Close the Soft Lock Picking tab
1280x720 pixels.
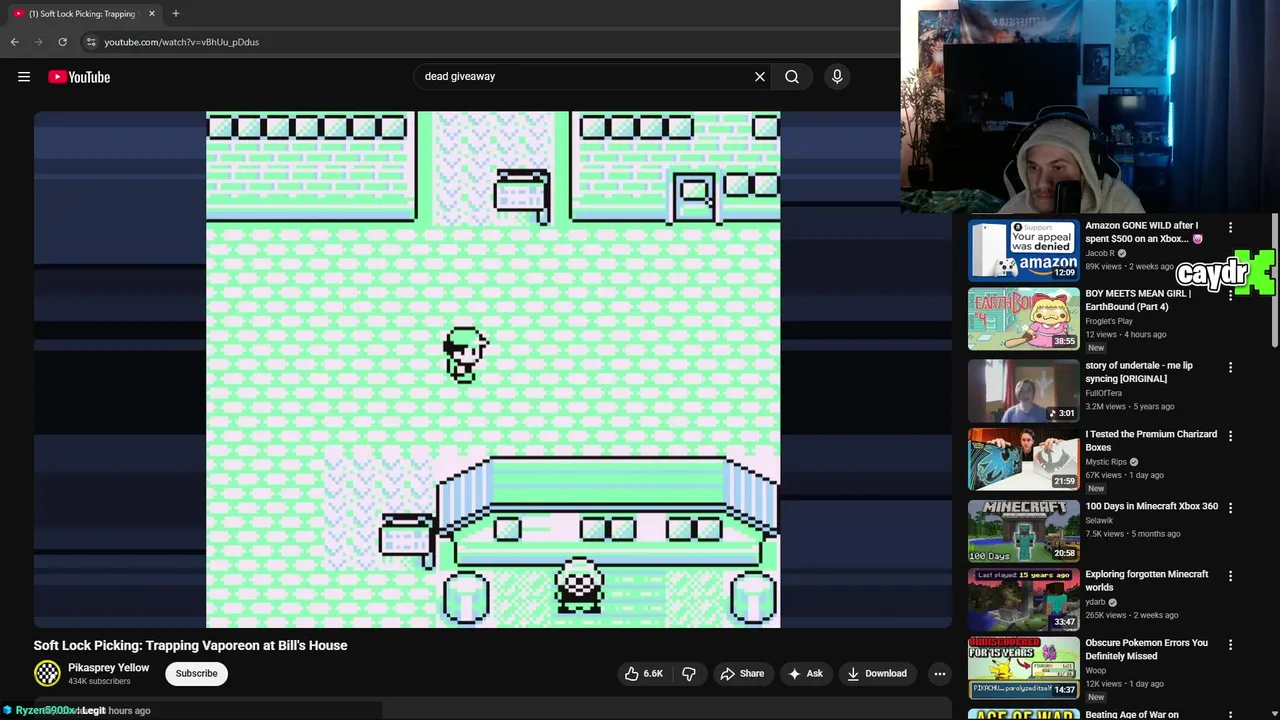[152, 14]
